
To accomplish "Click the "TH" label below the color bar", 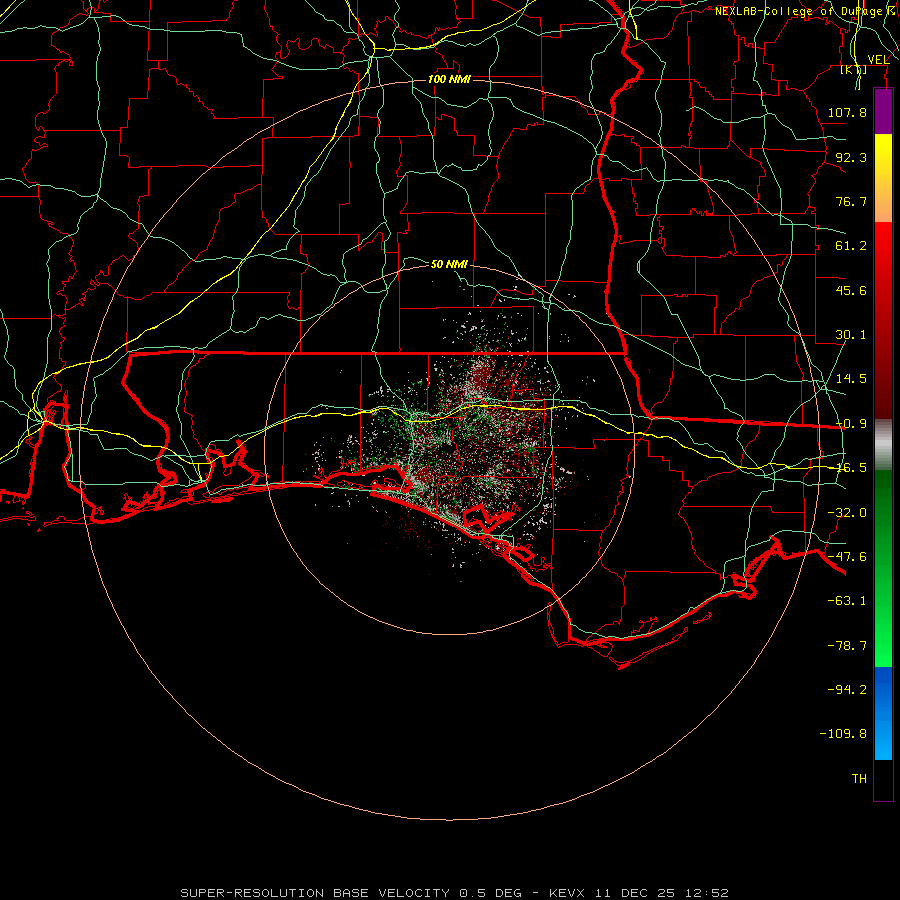I will (x=859, y=778).
